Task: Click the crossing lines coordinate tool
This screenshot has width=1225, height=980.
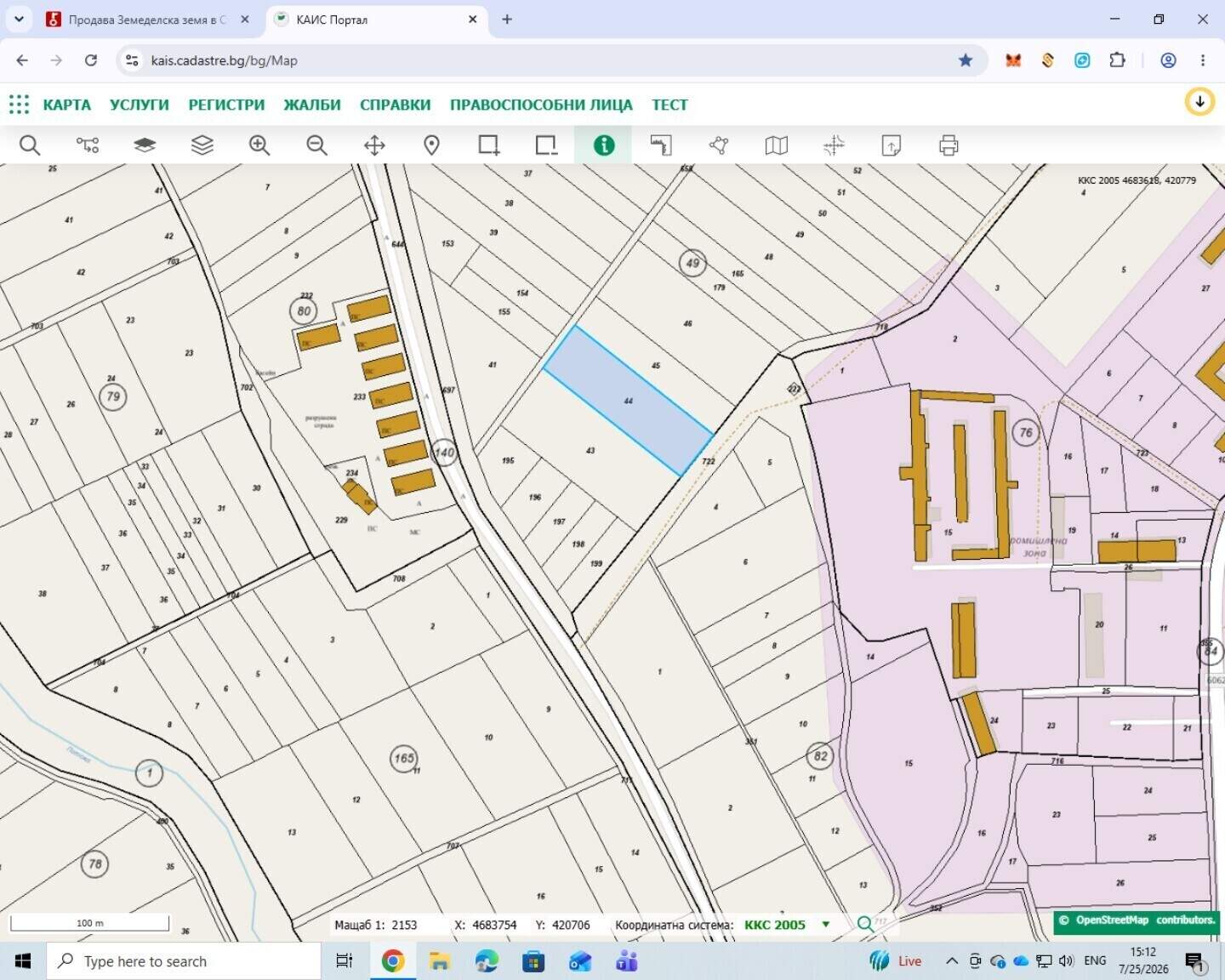Action: click(x=834, y=145)
